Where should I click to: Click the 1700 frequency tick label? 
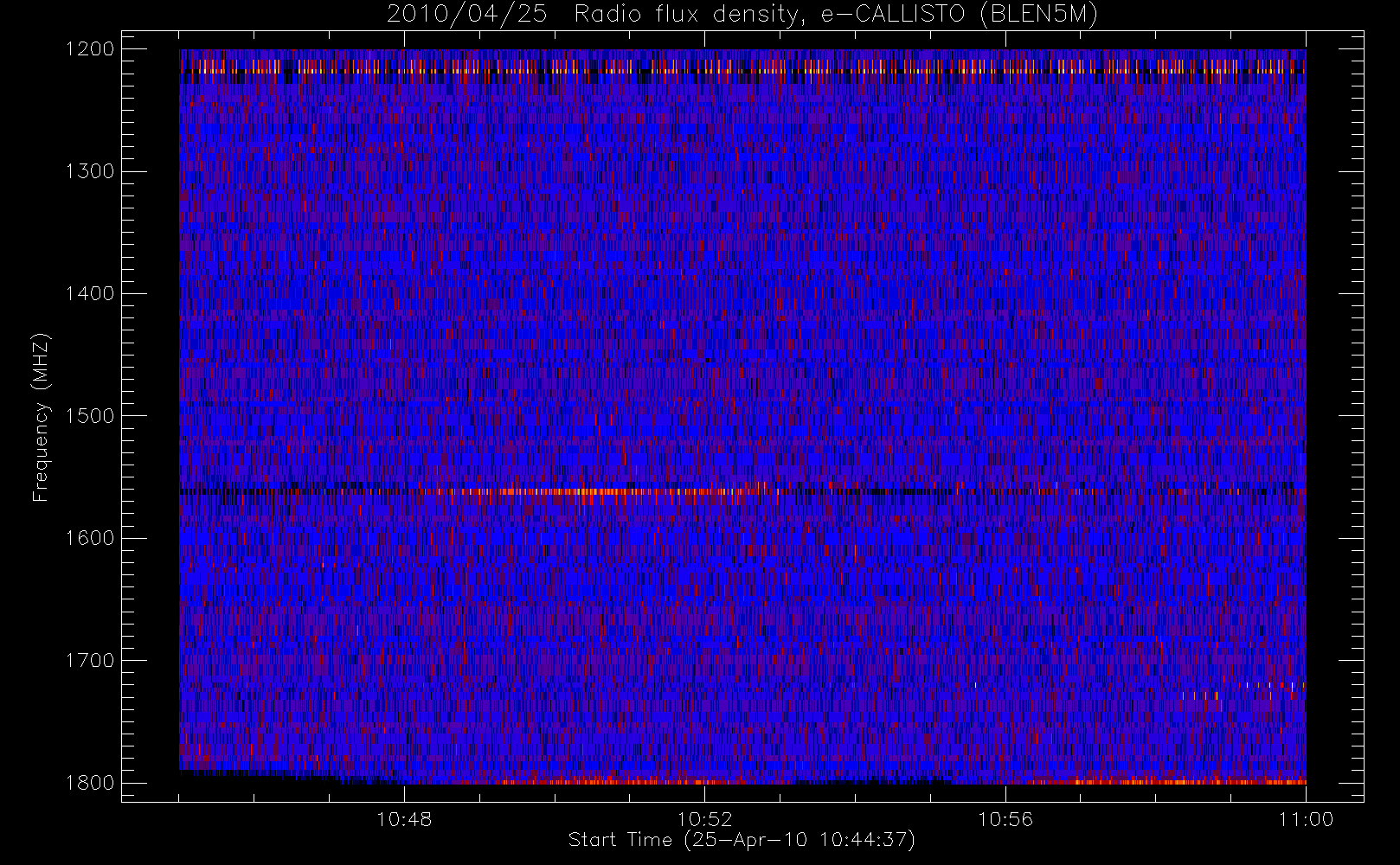(90, 660)
